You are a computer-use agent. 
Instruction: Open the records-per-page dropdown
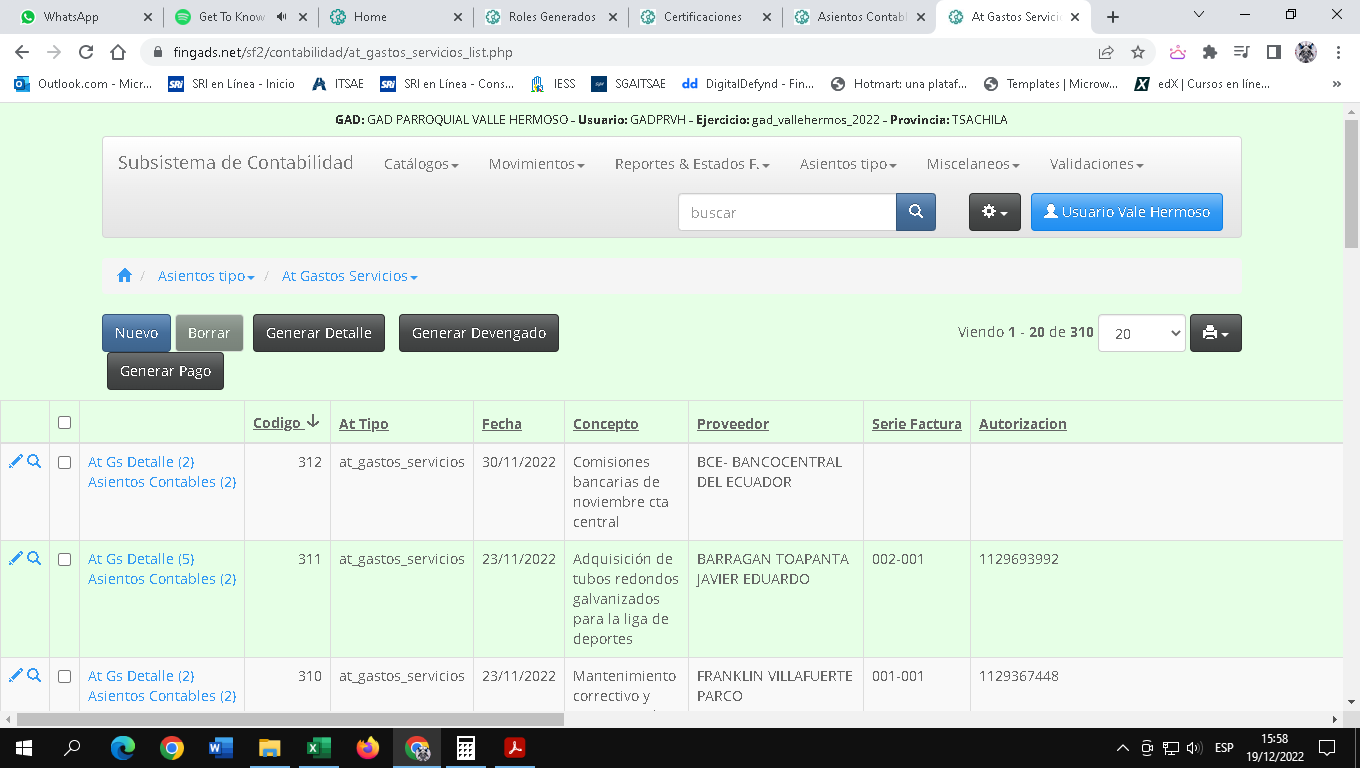1141,333
